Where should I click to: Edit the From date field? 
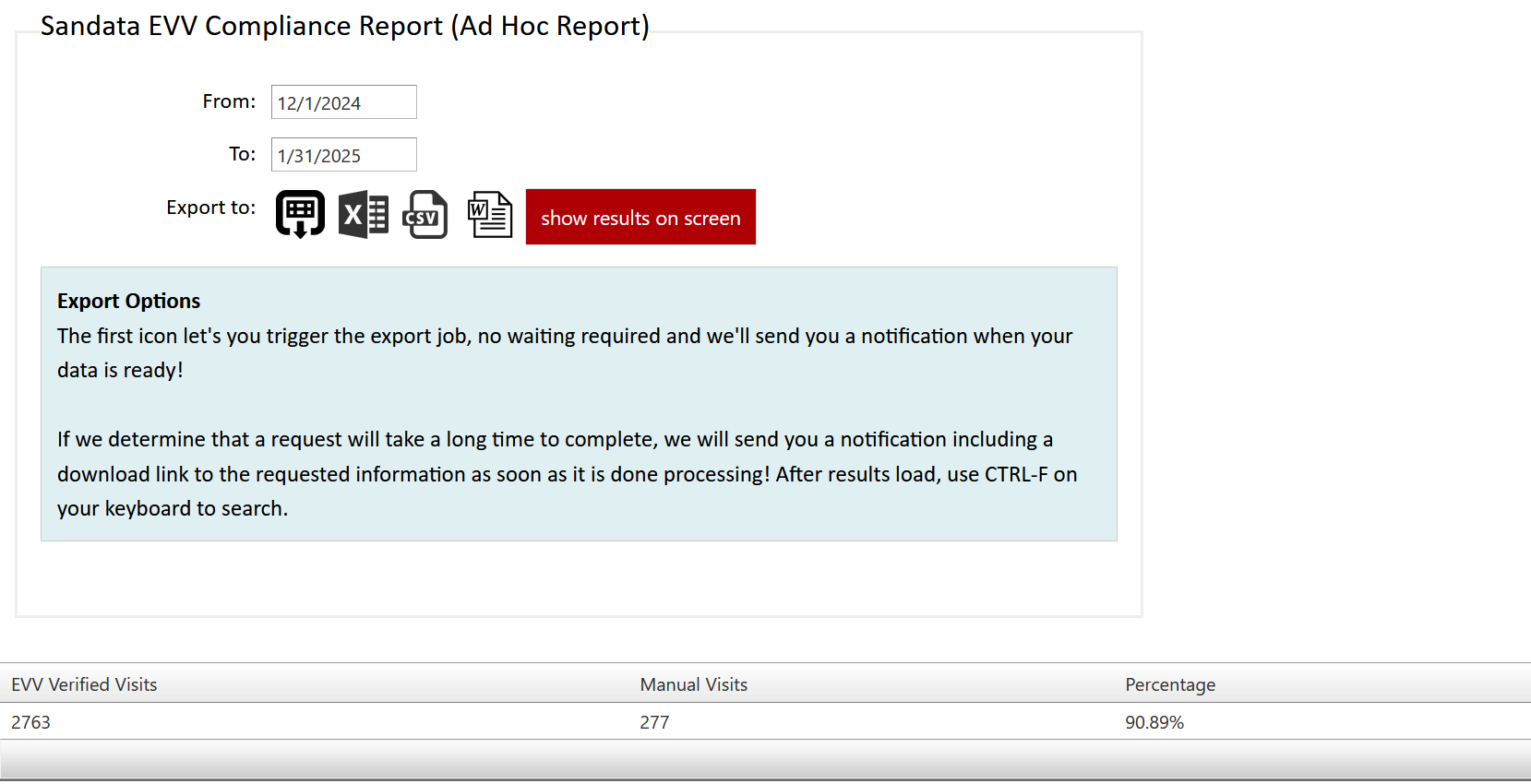344,102
